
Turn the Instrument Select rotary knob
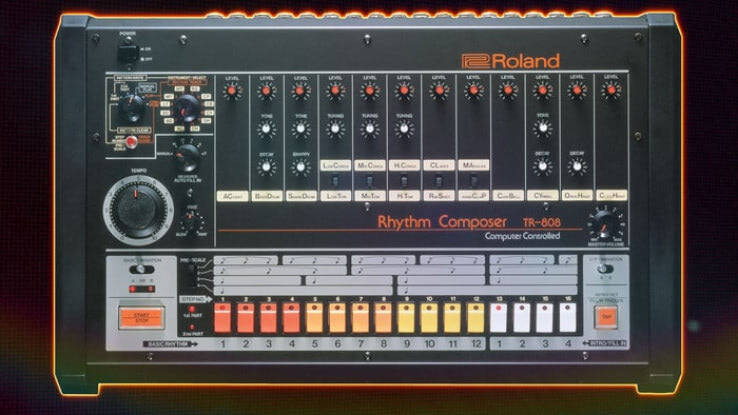[x=186, y=109]
